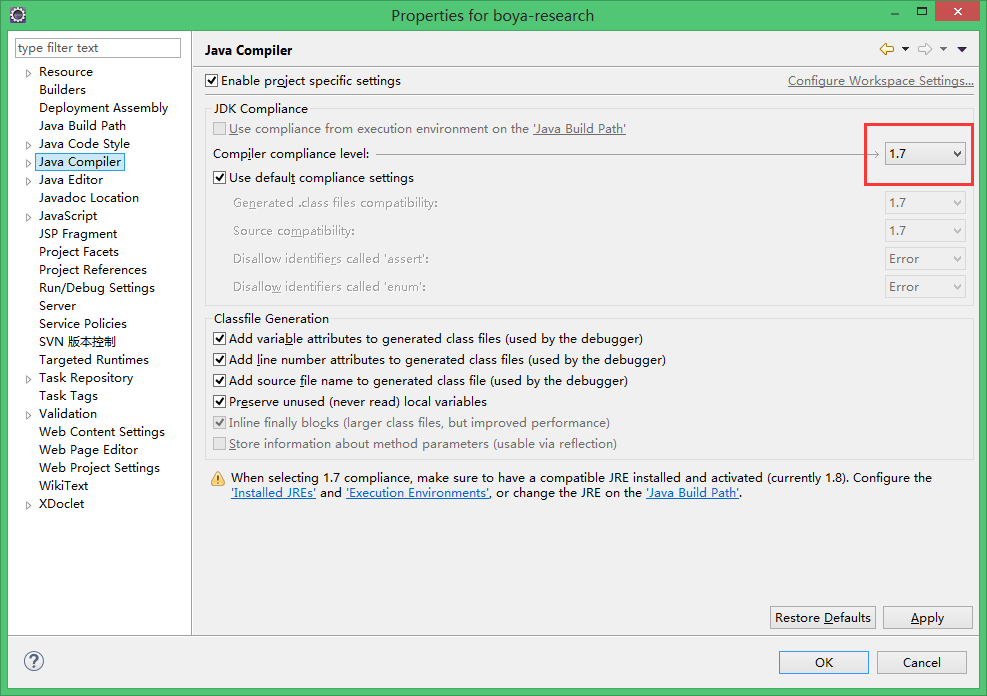The width and height of the screenshot is (987, 696).
Task: Toggle Store information about method parameters
Action: 220,444
